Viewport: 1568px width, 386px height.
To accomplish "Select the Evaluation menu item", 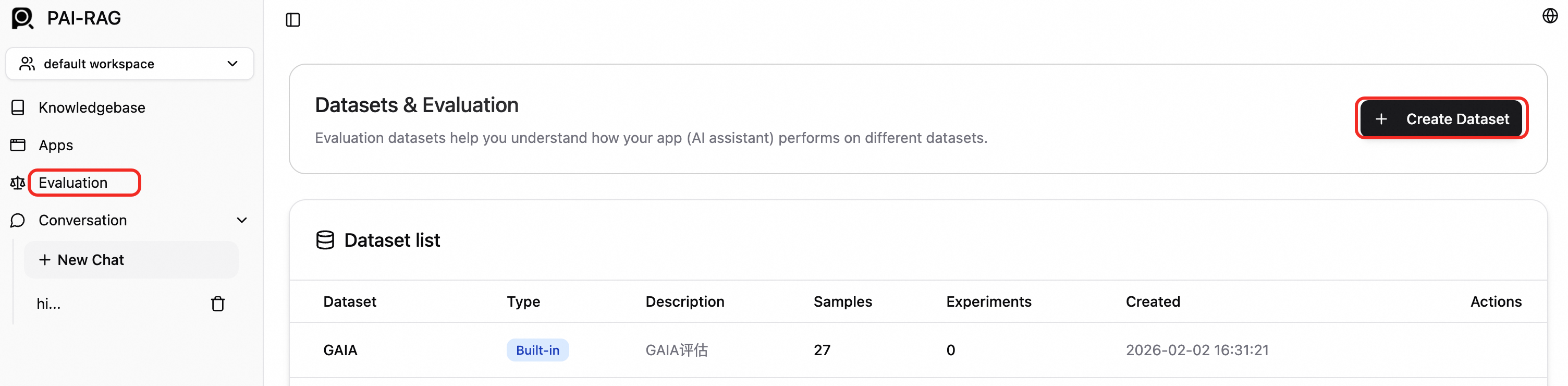I will tap(73, 183).
